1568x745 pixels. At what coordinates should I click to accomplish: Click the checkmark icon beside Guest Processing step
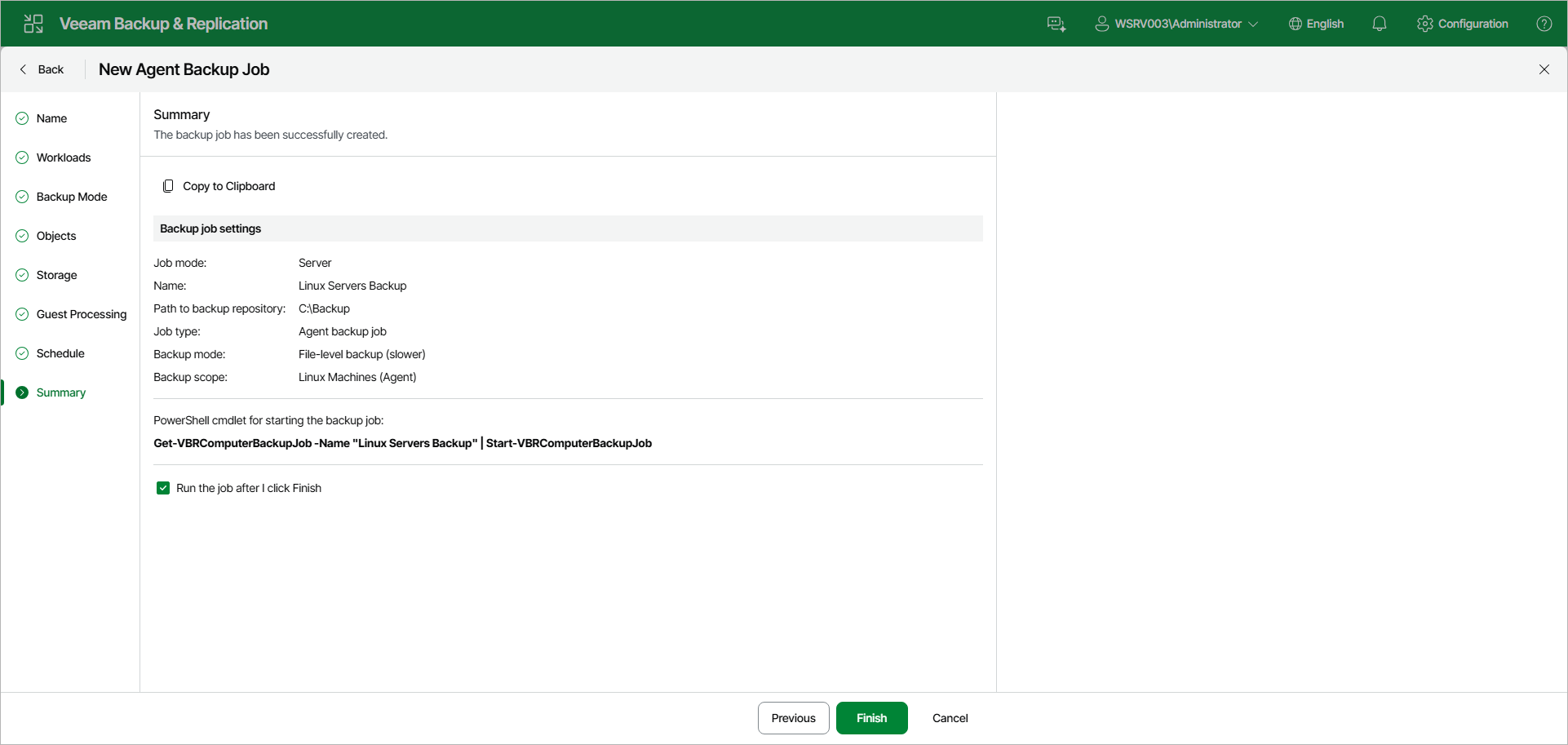coord(22,314)
